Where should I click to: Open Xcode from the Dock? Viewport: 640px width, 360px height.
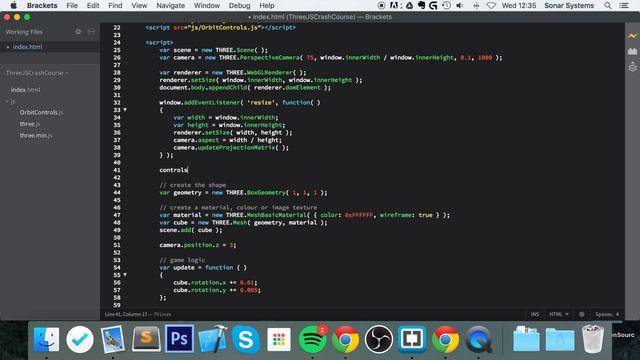coord(213,339)
